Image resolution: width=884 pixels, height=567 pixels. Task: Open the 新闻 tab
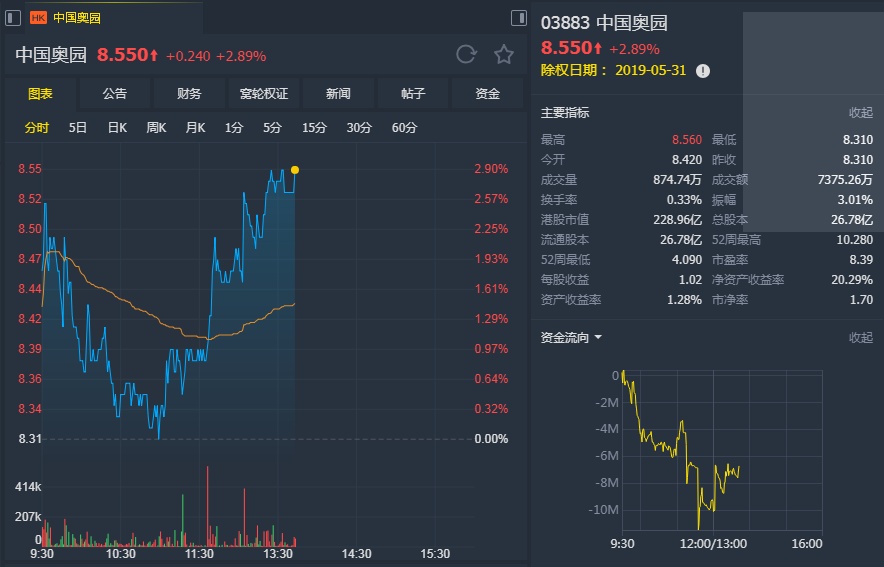[x=338, y=94]
